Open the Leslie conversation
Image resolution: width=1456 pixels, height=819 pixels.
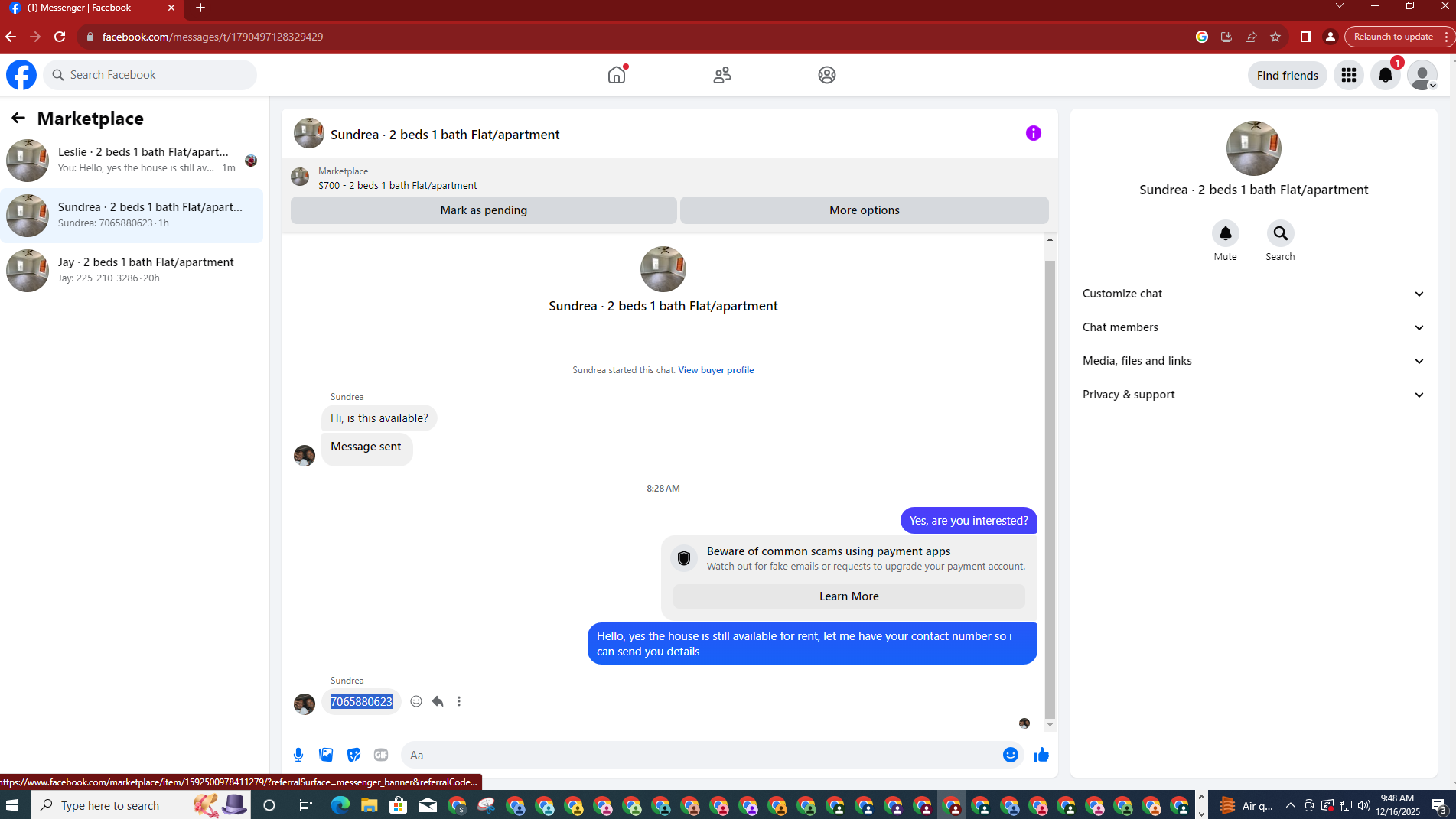coord(132,161)
